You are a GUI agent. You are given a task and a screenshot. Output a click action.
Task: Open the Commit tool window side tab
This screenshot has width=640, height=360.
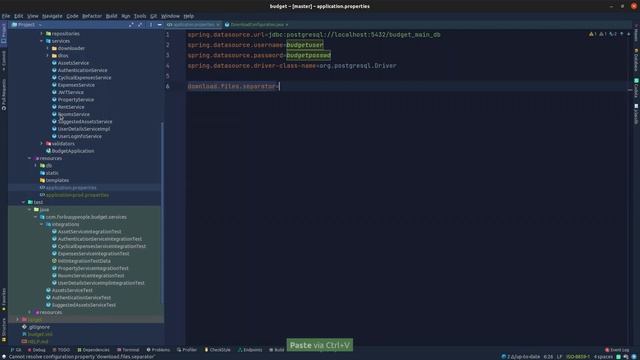coord(4,60)
